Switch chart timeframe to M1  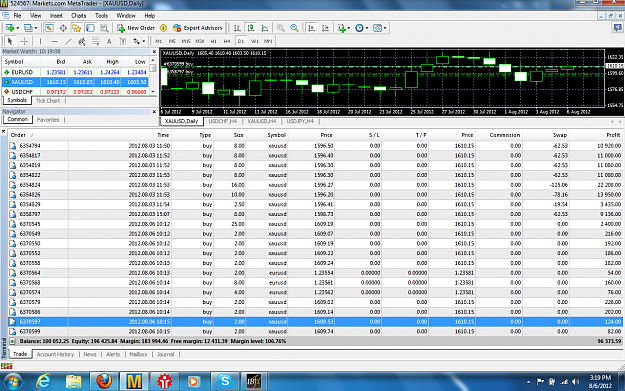pyautogui.click(x=159, y=41)
